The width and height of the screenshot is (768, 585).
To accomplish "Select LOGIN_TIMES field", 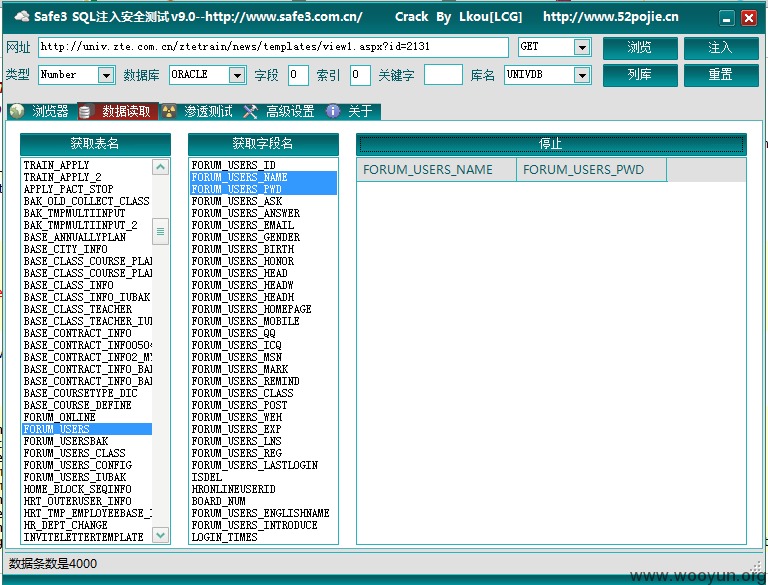I will coord(263,537).
